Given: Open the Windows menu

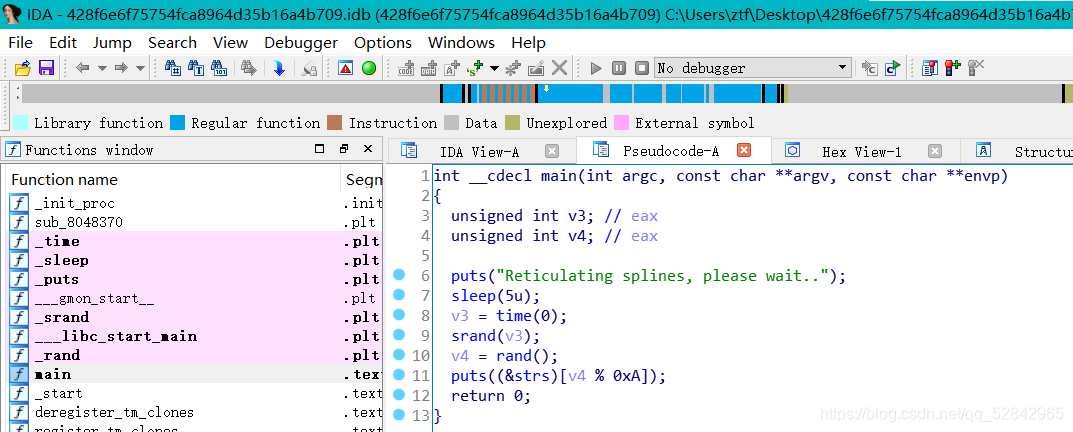Looking at the screenshot, I should point(461,42).
